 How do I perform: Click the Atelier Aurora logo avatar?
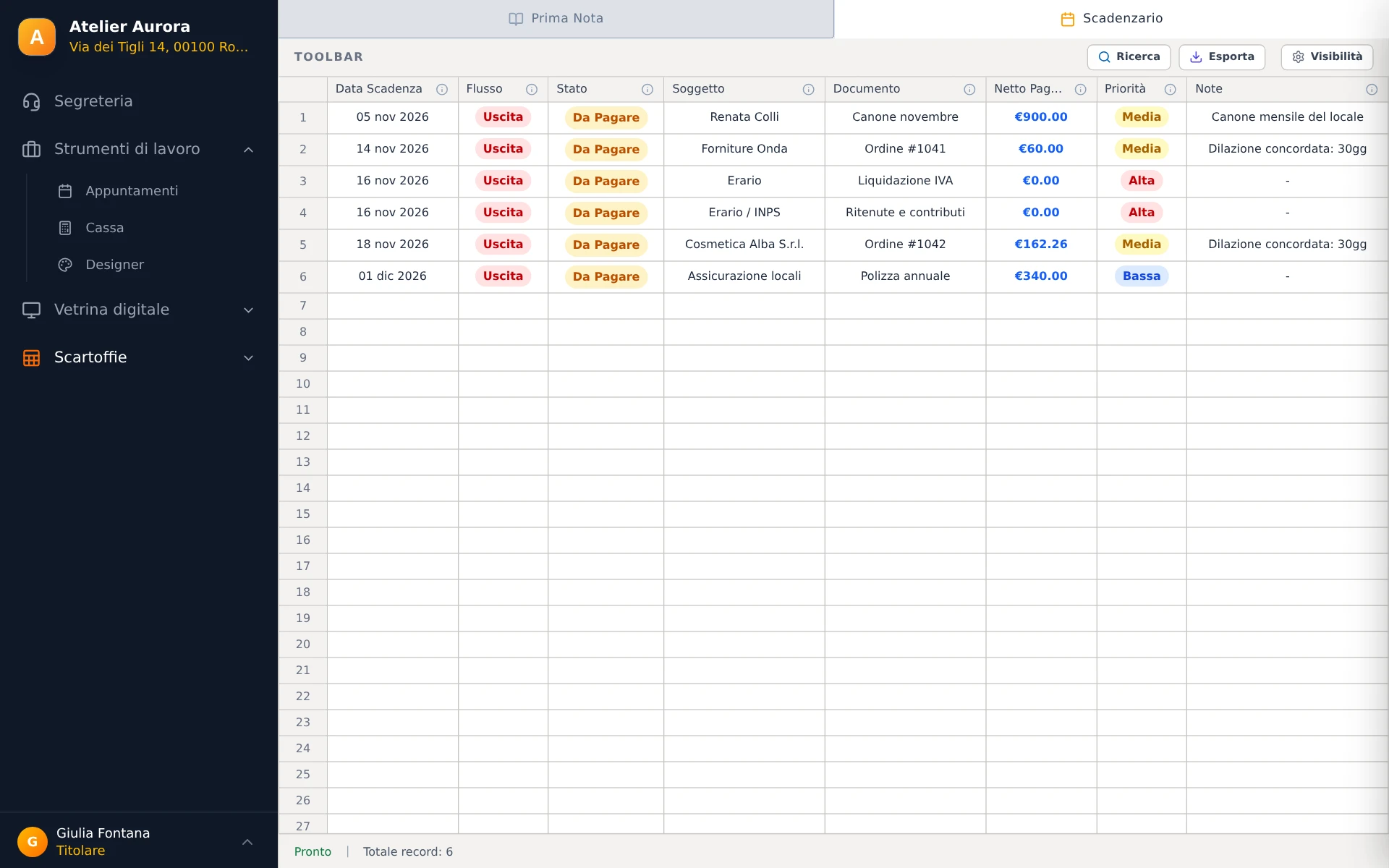point(36,37)
